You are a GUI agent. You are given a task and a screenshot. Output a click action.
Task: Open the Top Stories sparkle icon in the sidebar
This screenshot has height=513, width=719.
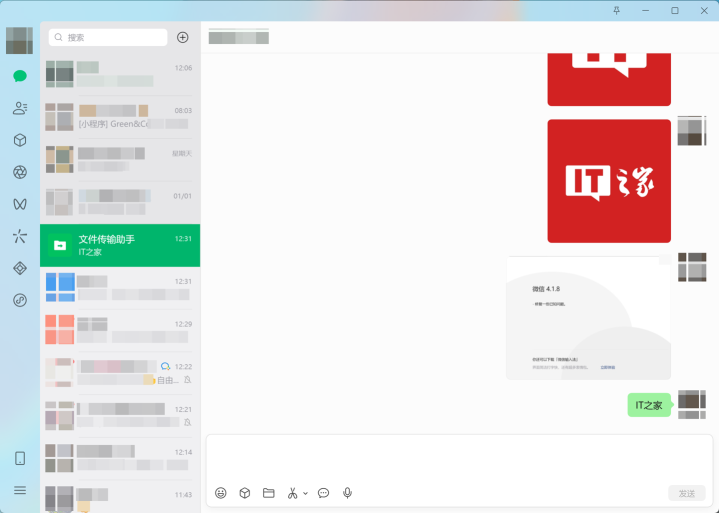tap(20, 236)
